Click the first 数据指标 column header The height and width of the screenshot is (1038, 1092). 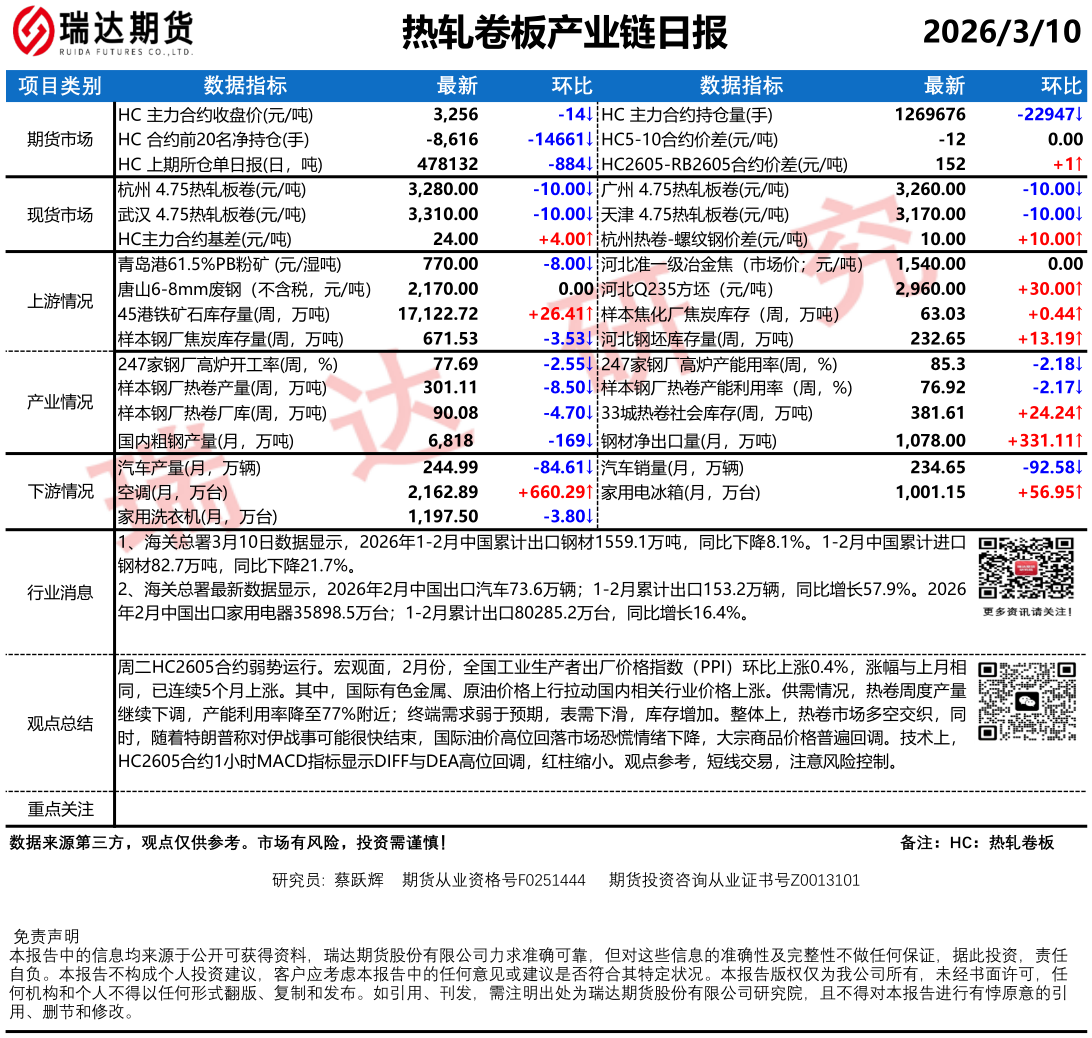click(245, 86)
